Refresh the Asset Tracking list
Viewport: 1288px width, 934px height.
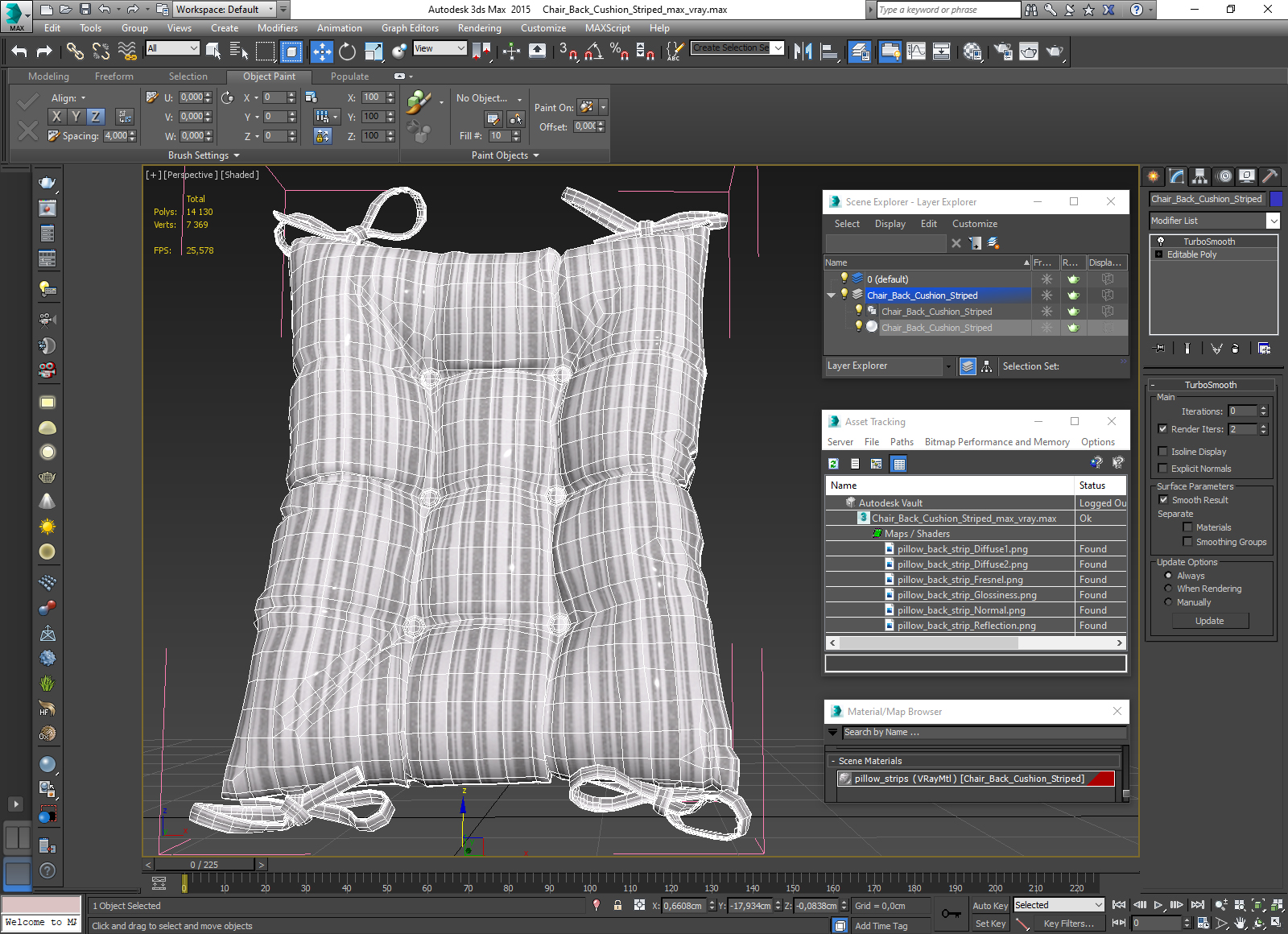point(833,464)
